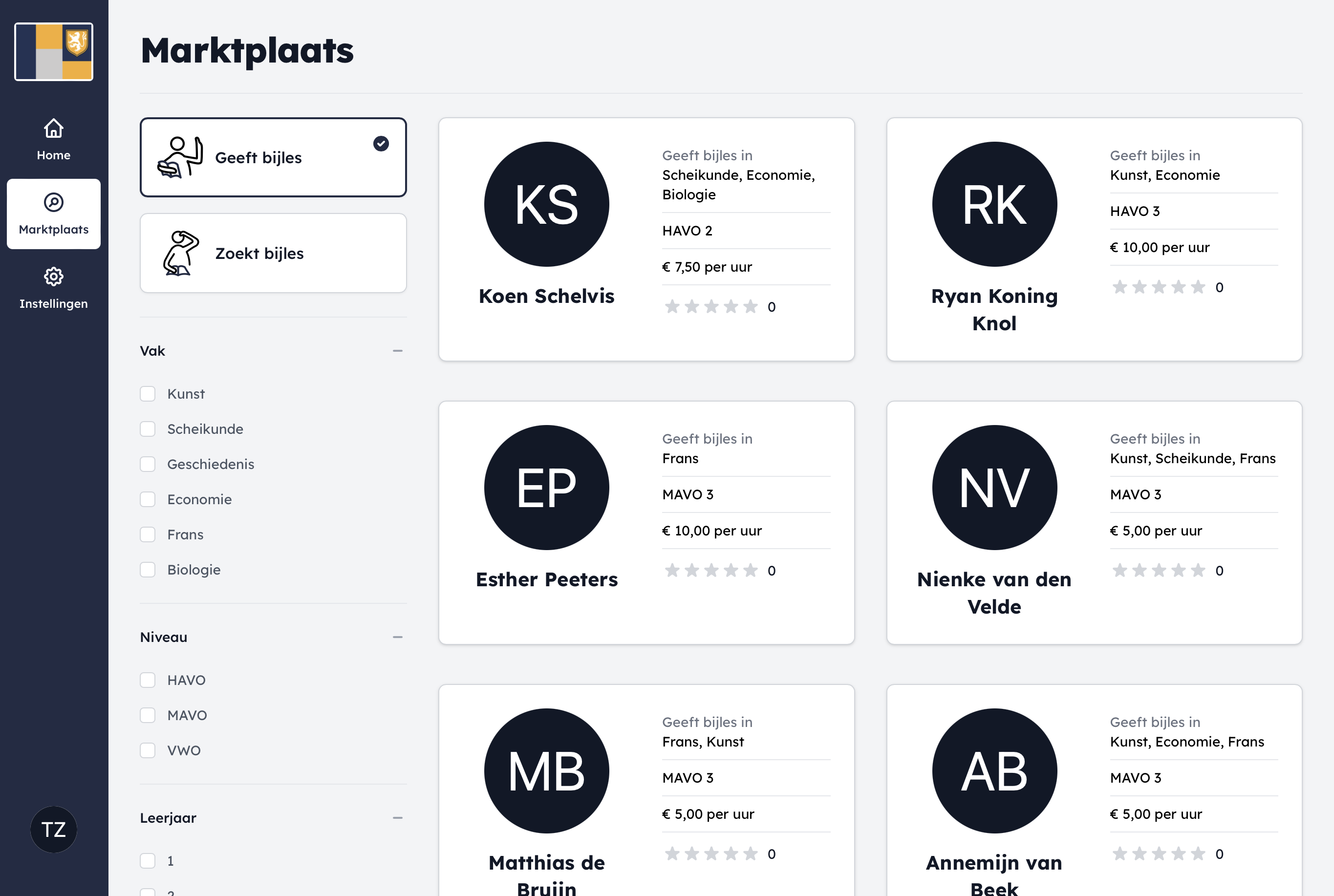Image resolution: width=1334 pixels, height=896 pixels.
Task: Enable the VWO niveau checkbox
Action: click(x=148, y=750)
